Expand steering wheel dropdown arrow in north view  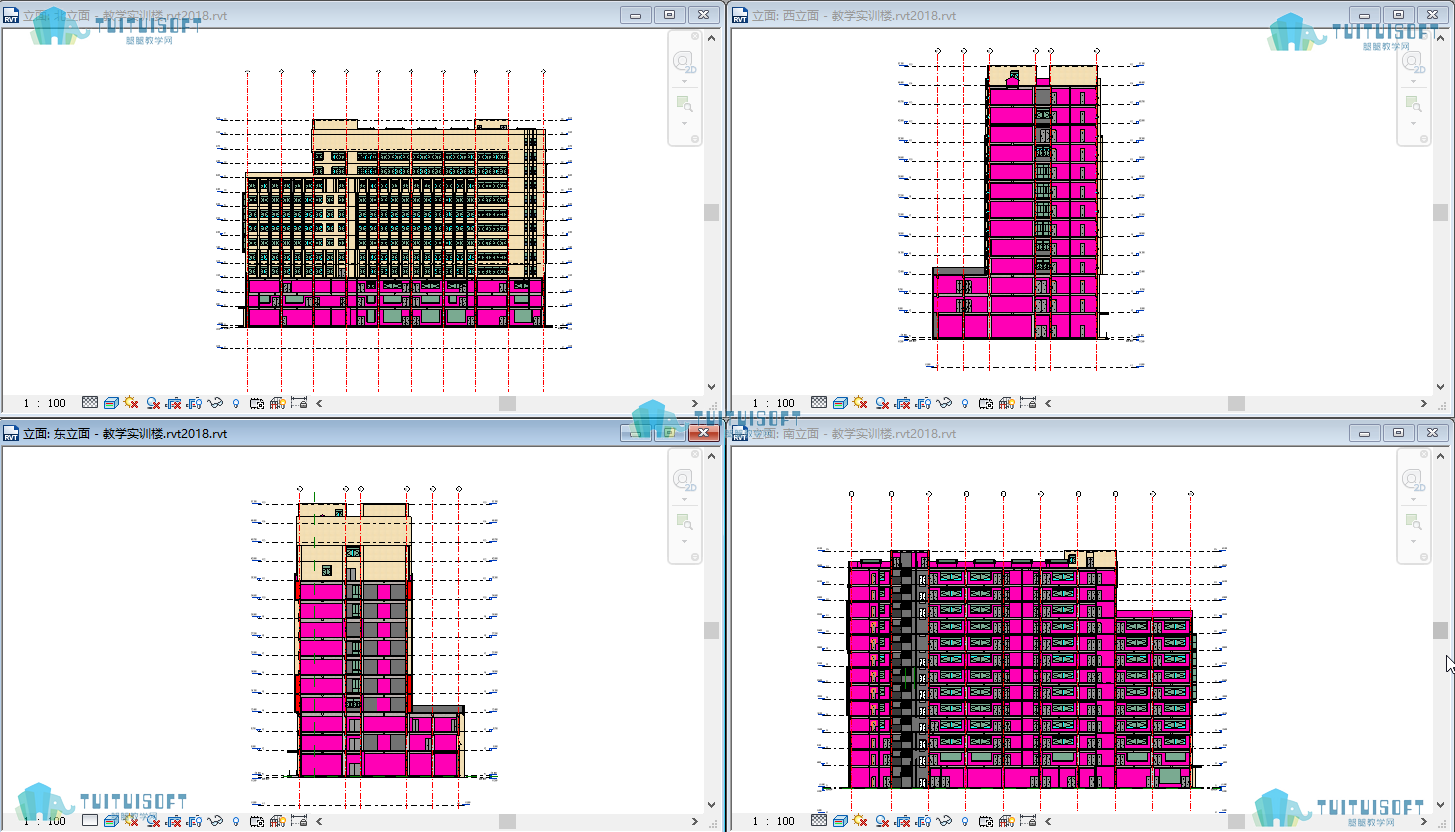(x=685, y=82)
